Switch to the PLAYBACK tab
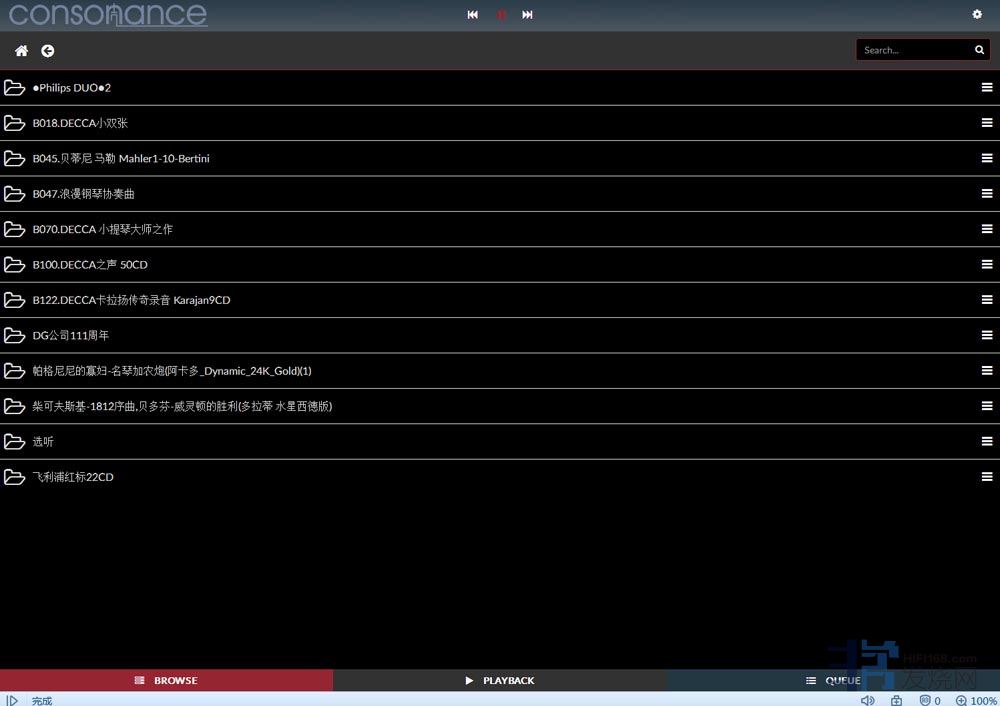 click(x=499, y=680)
